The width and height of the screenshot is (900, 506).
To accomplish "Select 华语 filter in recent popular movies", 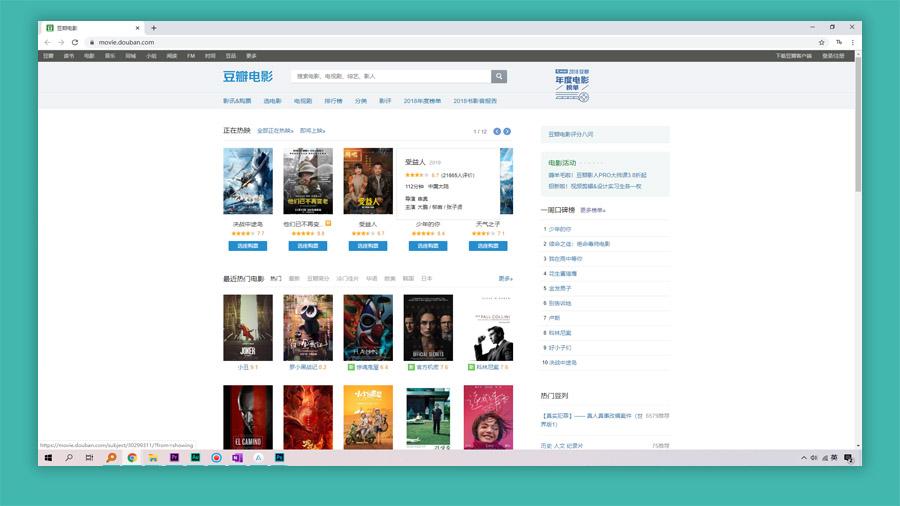I will pos(372,279).
